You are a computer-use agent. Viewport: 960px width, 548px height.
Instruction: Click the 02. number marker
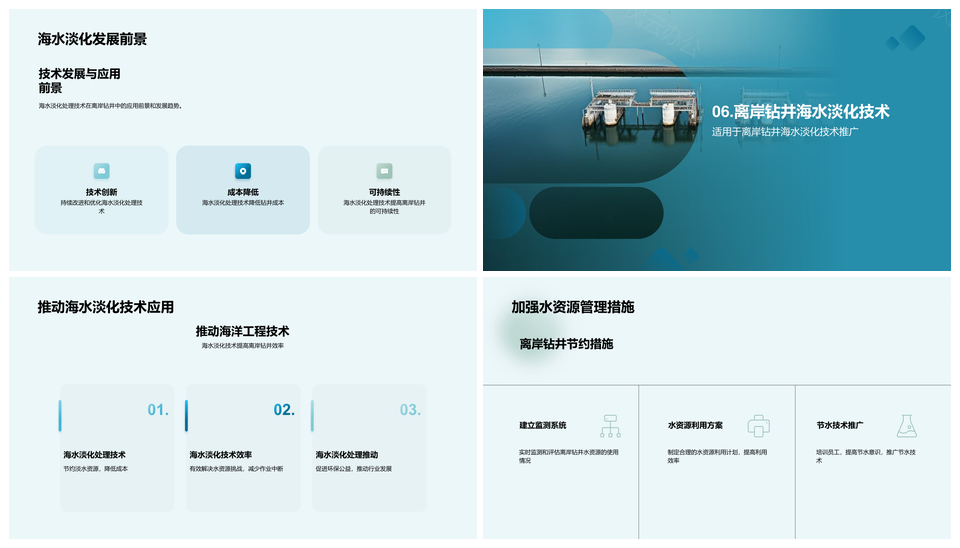point(284,410)
